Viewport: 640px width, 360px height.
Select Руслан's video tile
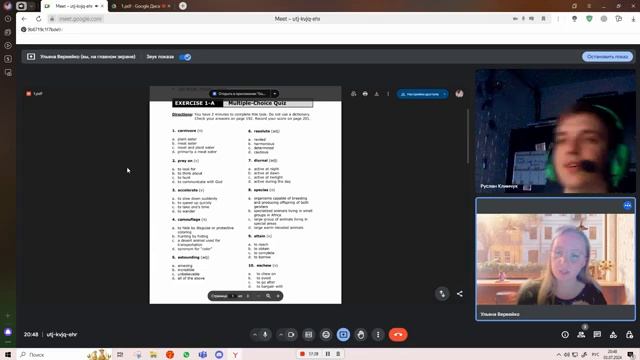[x=555, y=131]
